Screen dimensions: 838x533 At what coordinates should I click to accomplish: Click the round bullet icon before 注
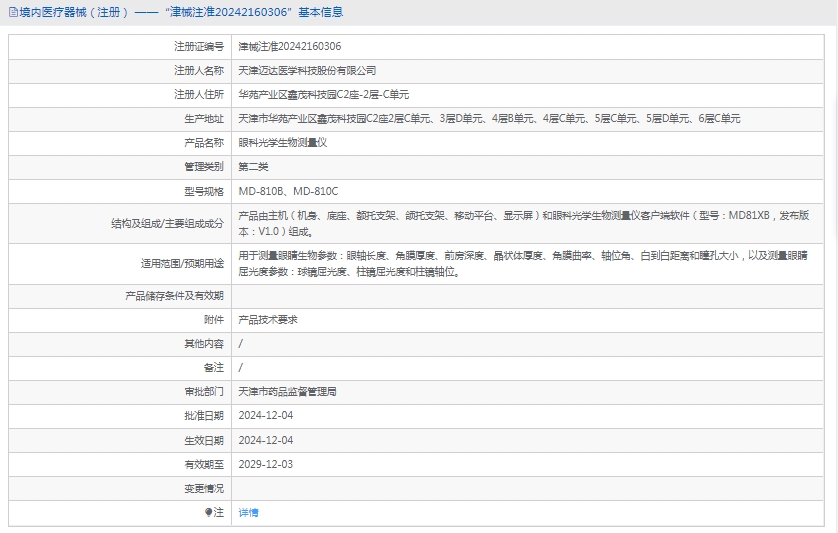[x=209, y=512]
